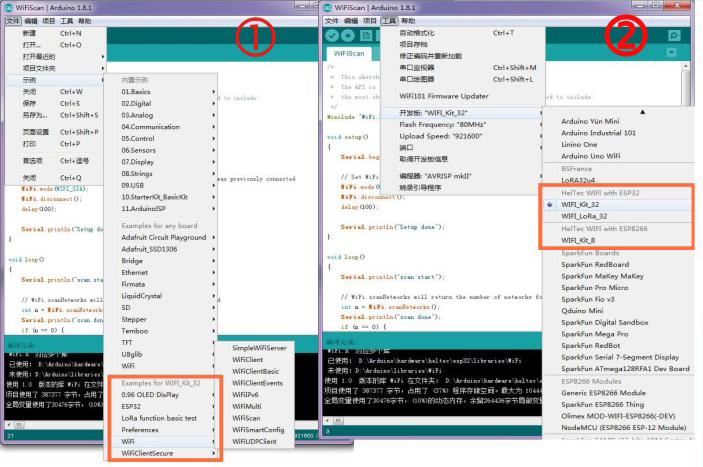
Task: Select the WIFI_Kit_32 board radio option
Action: 583,203
